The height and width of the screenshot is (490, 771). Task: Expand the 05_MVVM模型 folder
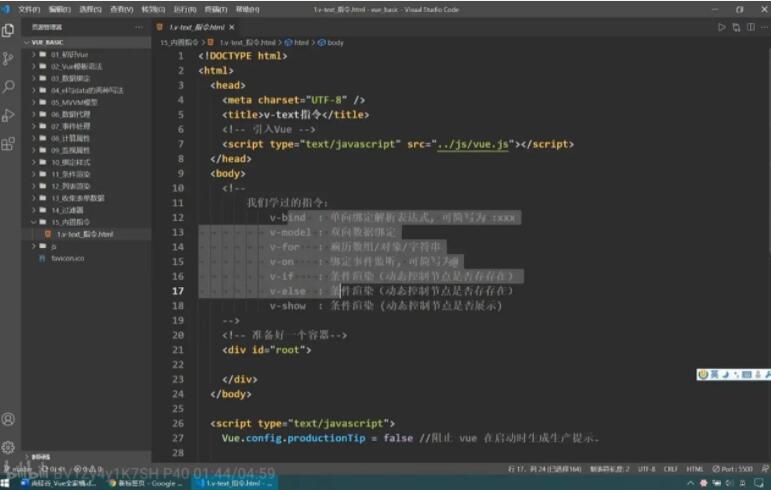[x=34, y=102]
